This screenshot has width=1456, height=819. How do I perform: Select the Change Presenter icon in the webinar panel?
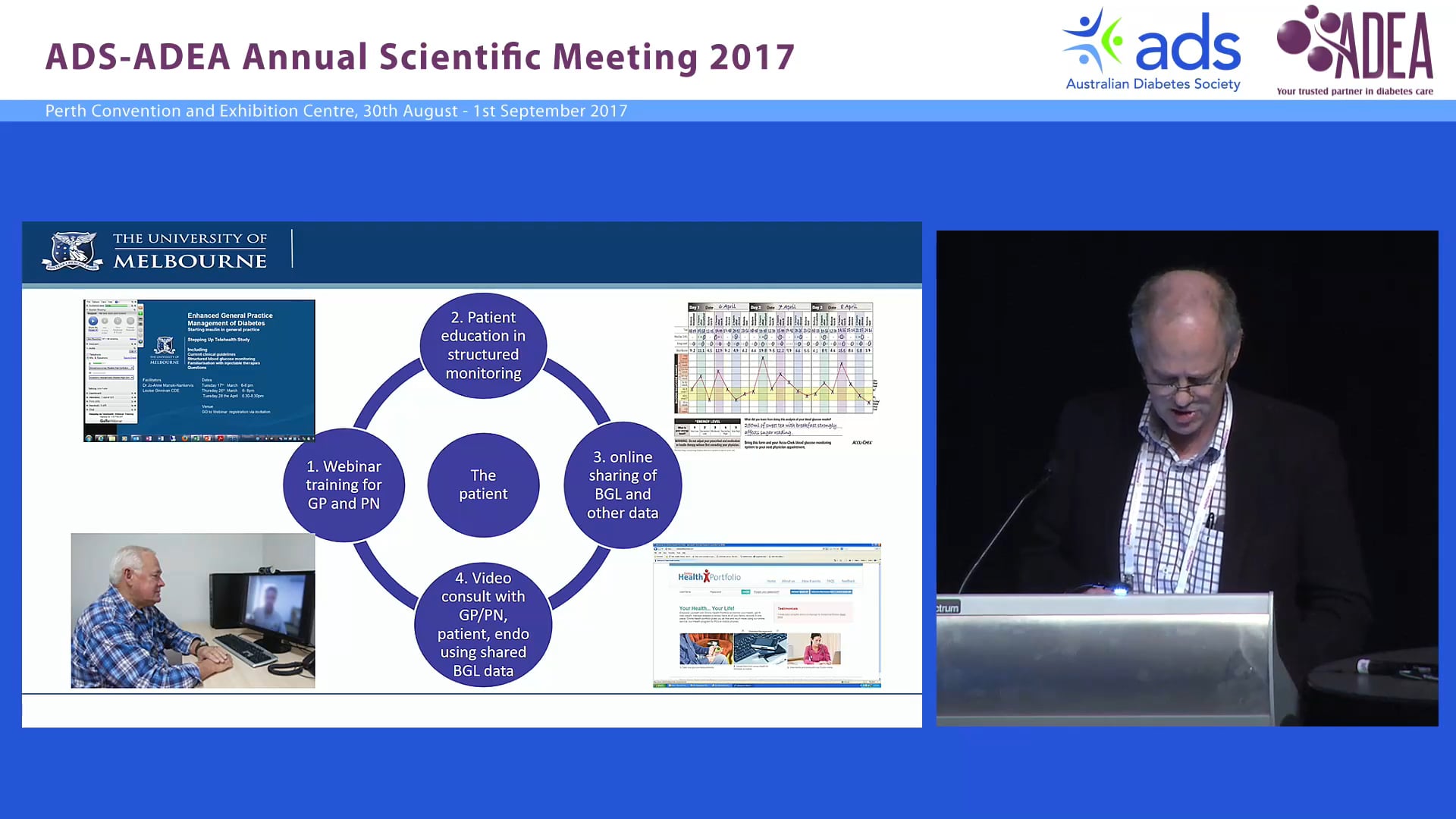click(x=130, y=322)
